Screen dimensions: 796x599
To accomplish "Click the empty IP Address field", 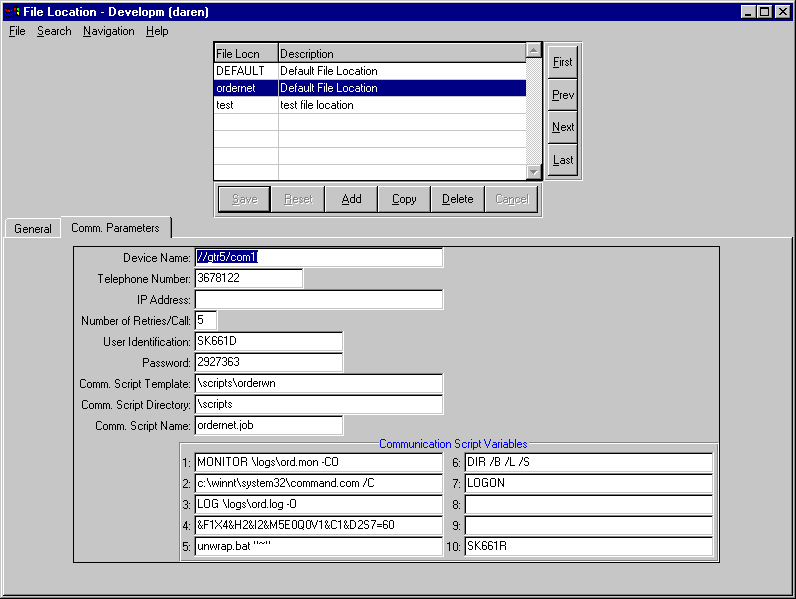I will 318,300.
